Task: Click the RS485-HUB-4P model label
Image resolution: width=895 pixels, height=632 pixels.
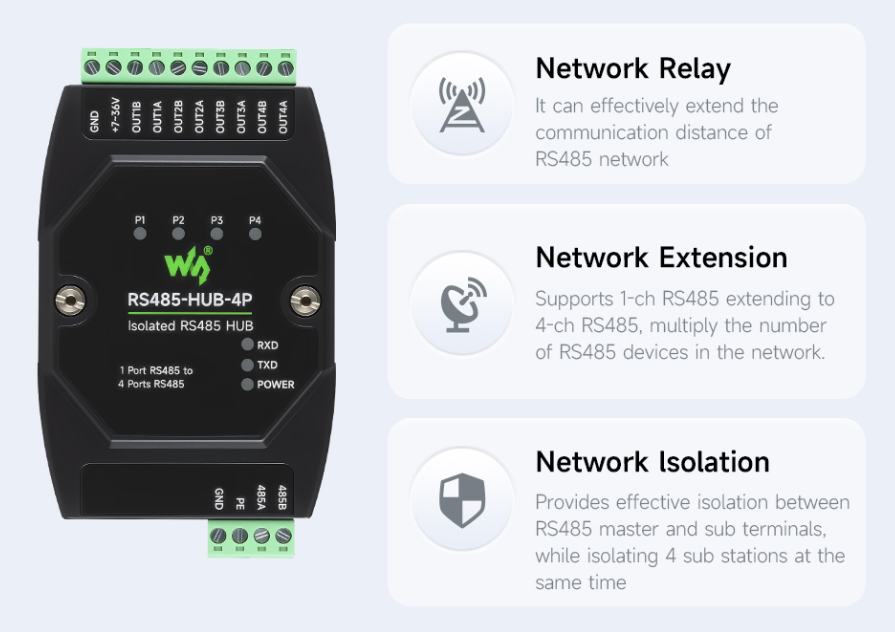Action: (190, 300)
